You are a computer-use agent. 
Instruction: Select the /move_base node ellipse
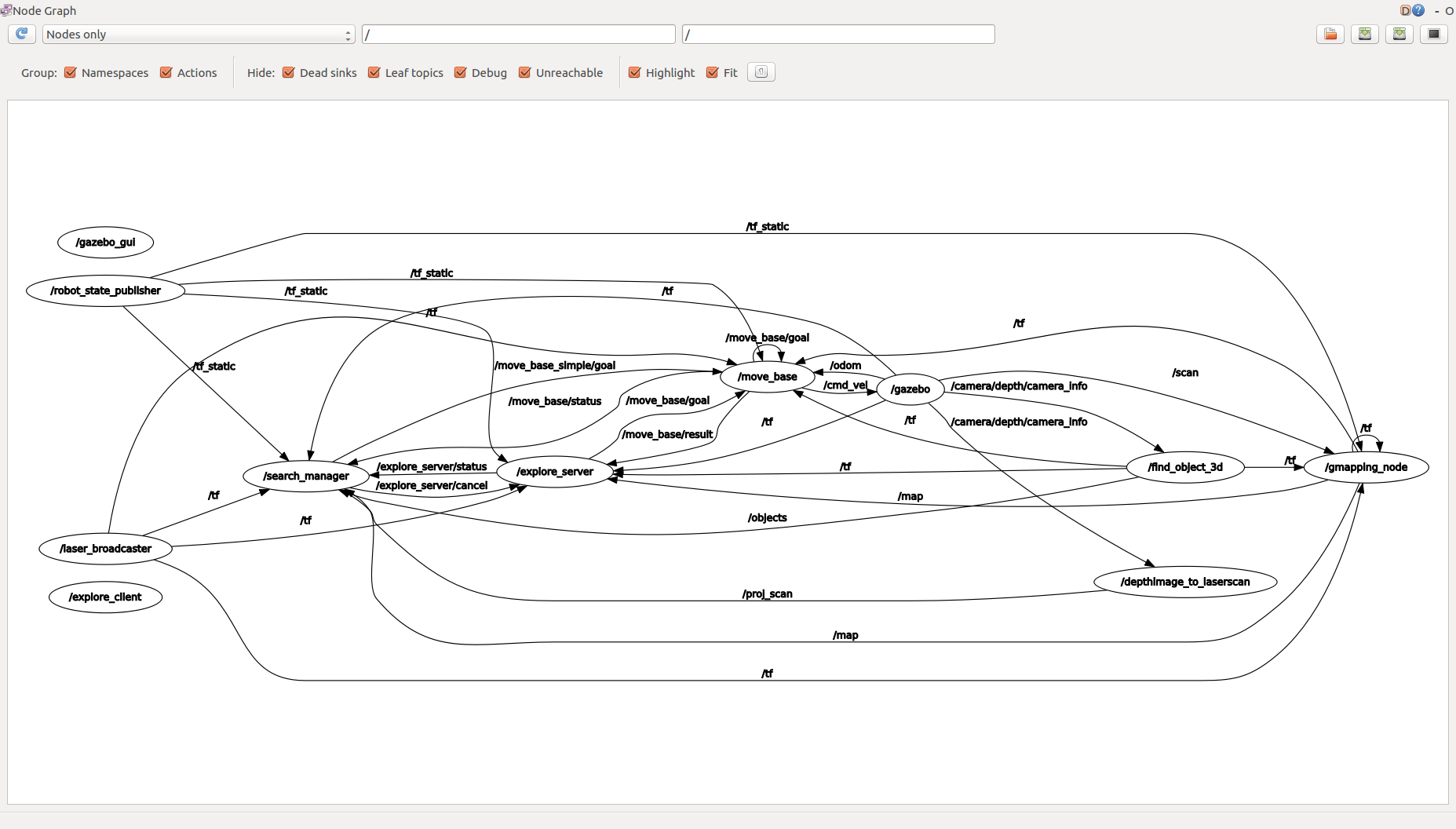click(x=768, y=377)
